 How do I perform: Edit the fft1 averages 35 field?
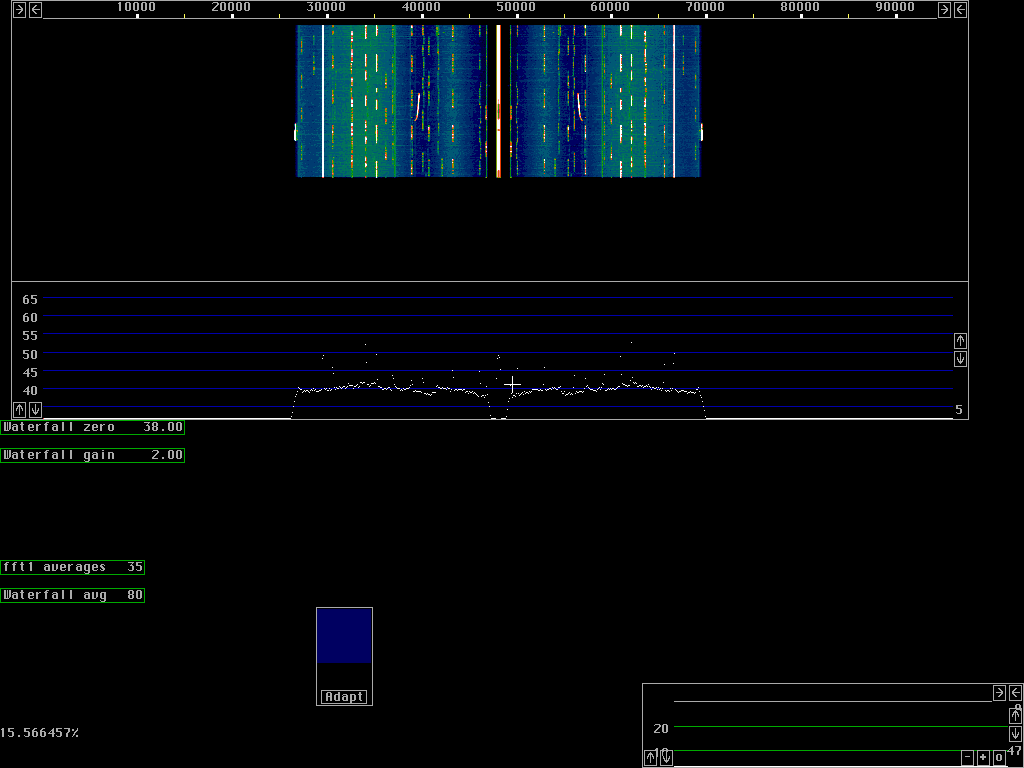(72, 567)
